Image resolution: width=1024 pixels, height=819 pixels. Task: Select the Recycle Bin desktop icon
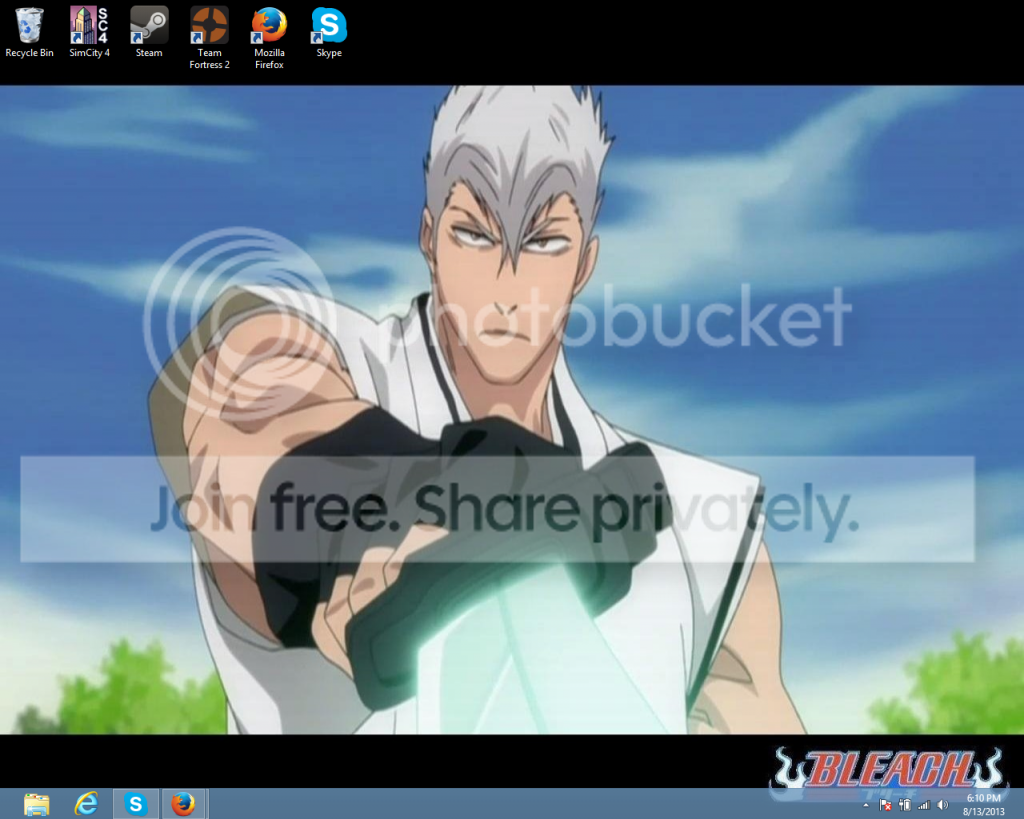click(x=29, y=33)
